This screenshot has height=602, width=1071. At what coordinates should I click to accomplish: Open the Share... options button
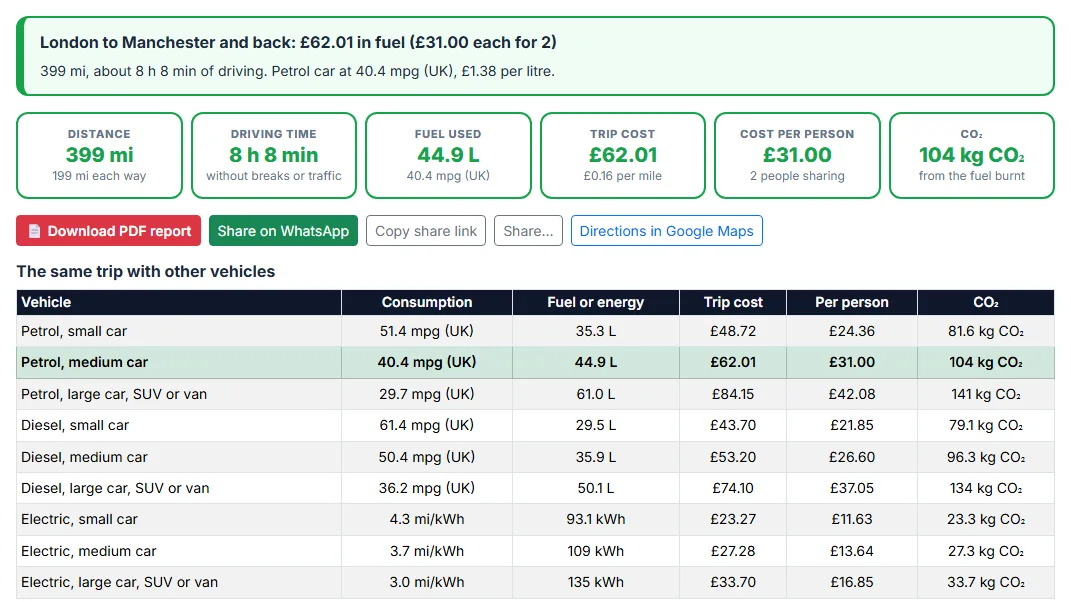coord(529,231)
